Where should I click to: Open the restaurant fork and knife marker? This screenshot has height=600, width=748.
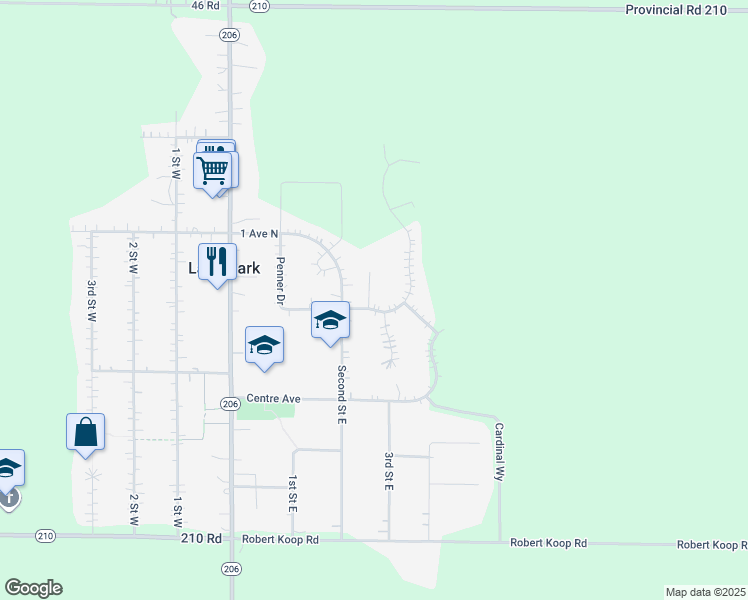click(x=217, y=263)
